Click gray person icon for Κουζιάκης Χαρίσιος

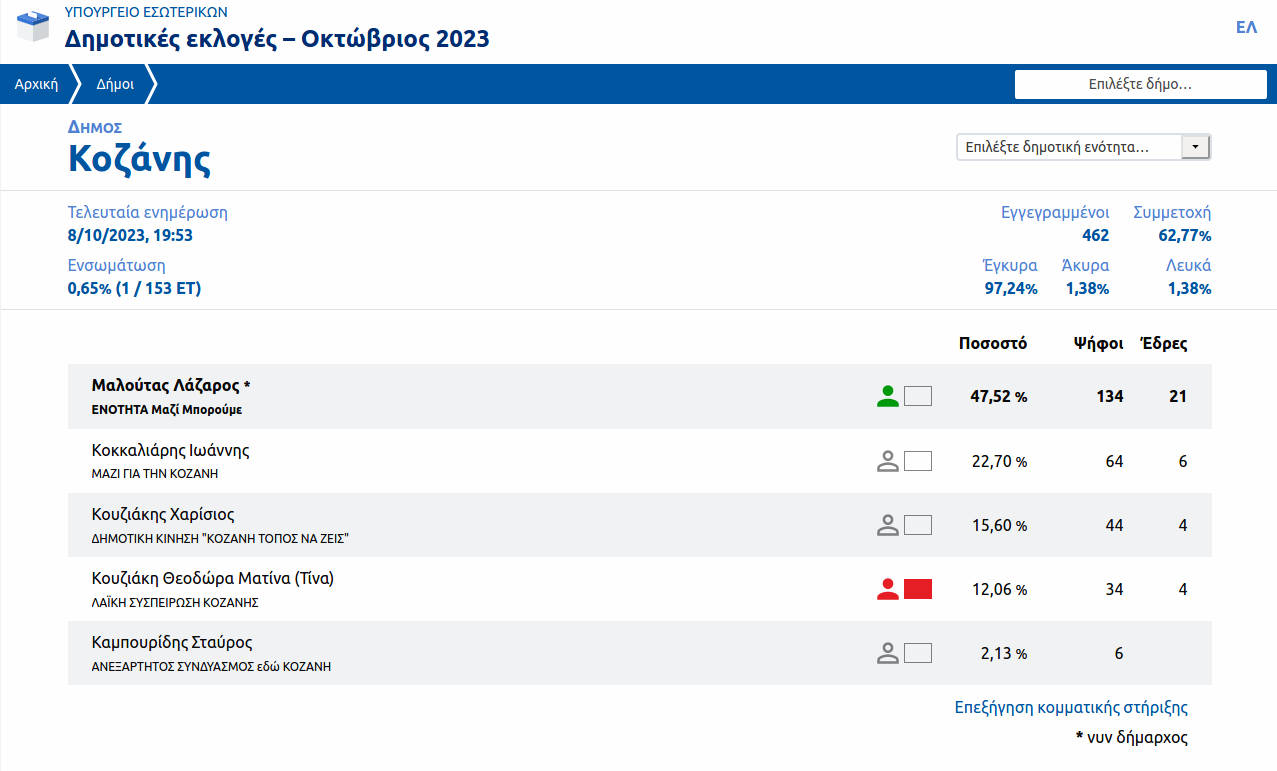tap(887, 525)
